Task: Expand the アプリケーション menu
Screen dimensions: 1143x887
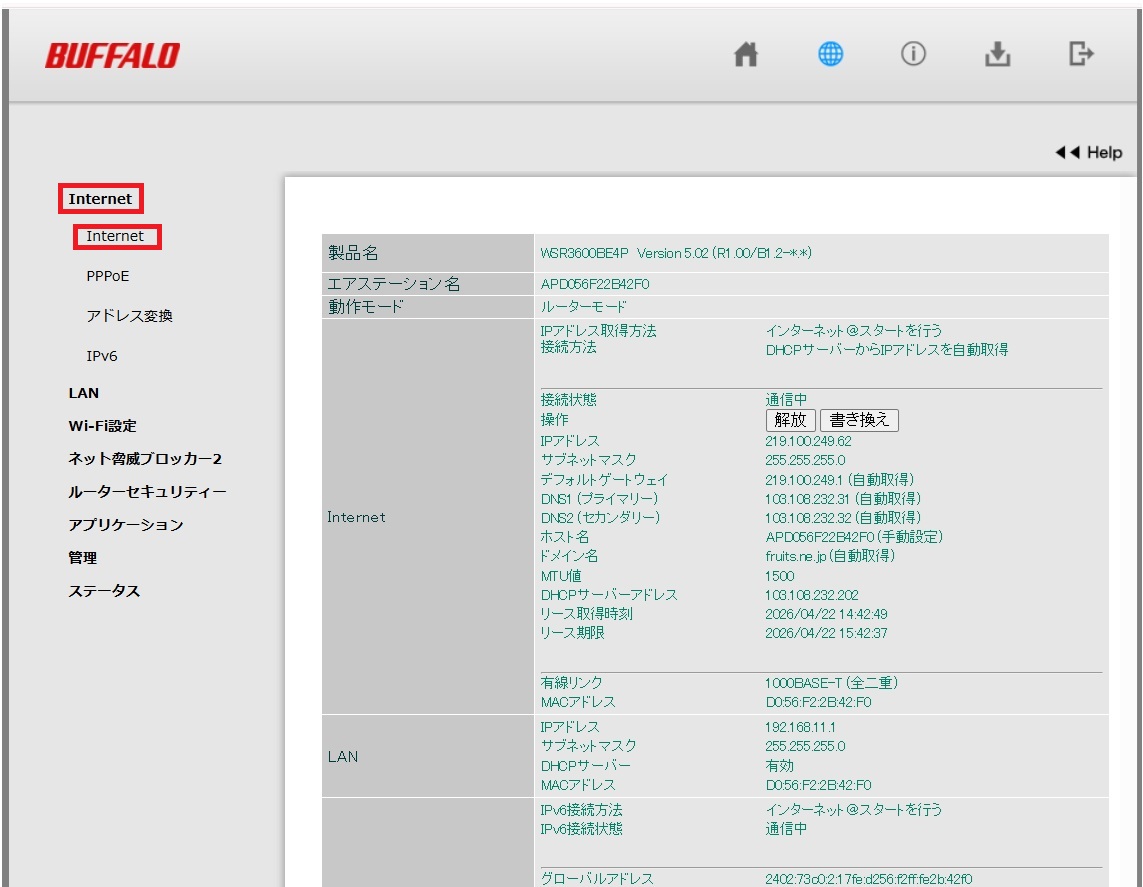Action: coord(125,525)
